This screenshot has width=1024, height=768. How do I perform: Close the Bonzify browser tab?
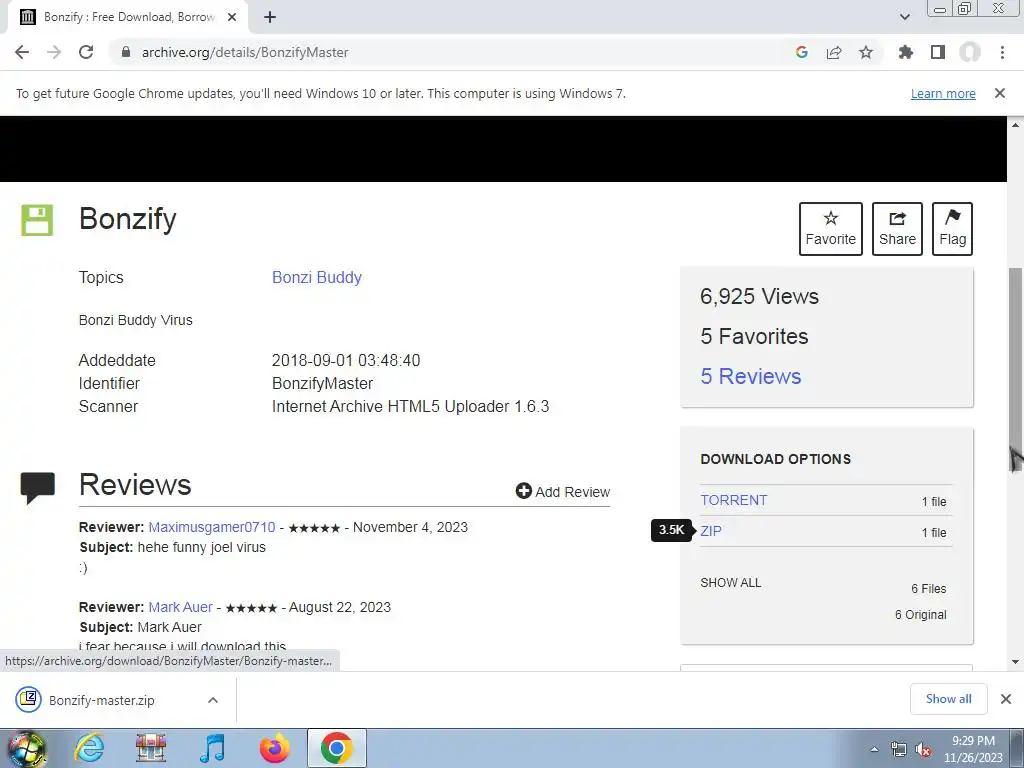coord(232,17)
